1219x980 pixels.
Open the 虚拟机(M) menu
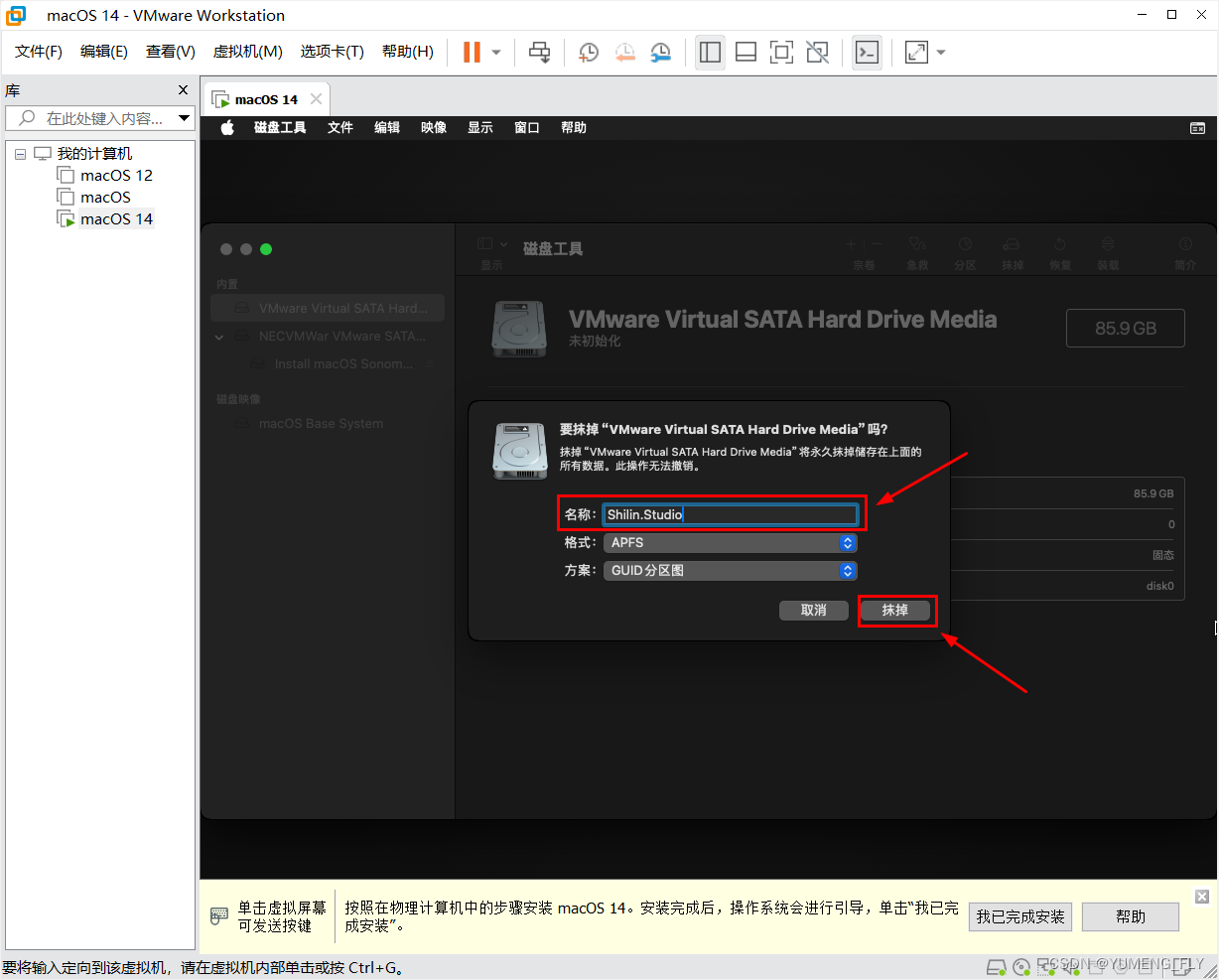[x=247, y=52]
